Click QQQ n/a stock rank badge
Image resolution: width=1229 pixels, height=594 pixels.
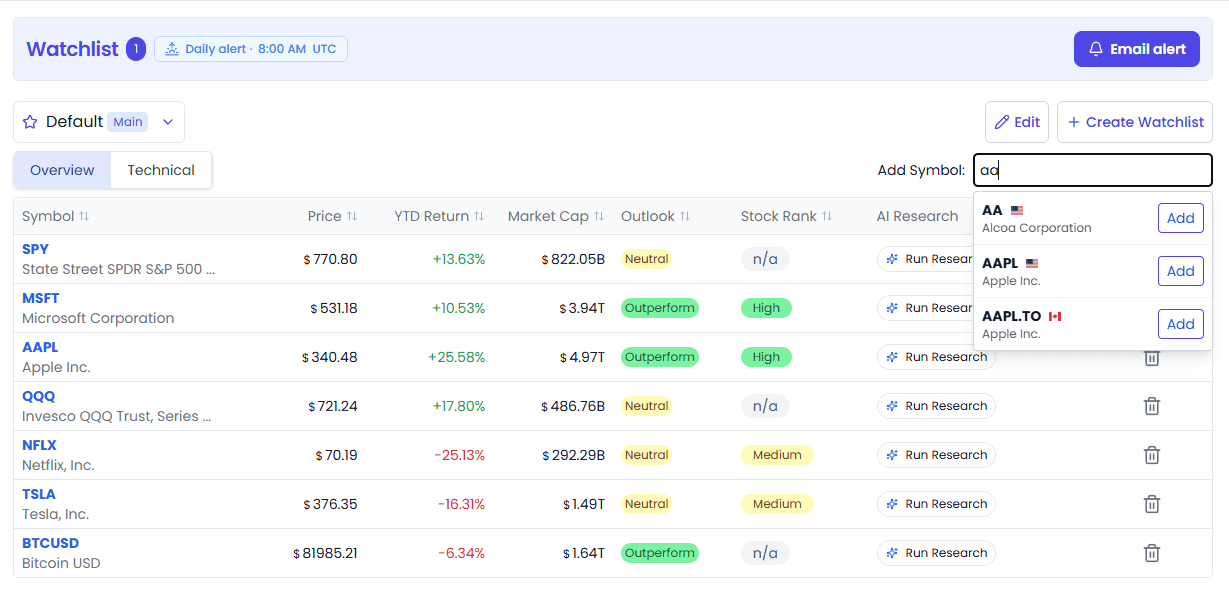765,406
